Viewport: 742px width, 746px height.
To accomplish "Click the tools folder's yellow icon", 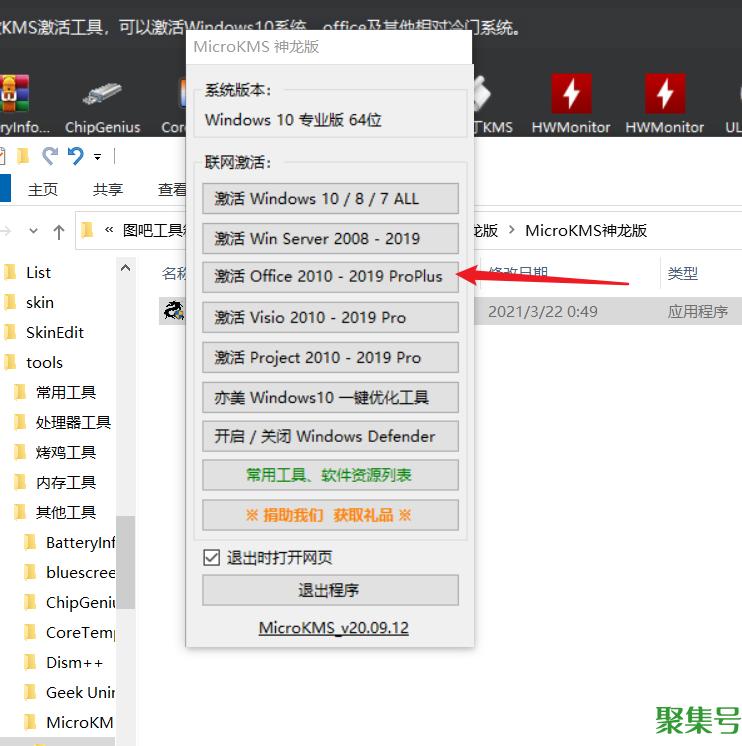I will pos(10,363).
